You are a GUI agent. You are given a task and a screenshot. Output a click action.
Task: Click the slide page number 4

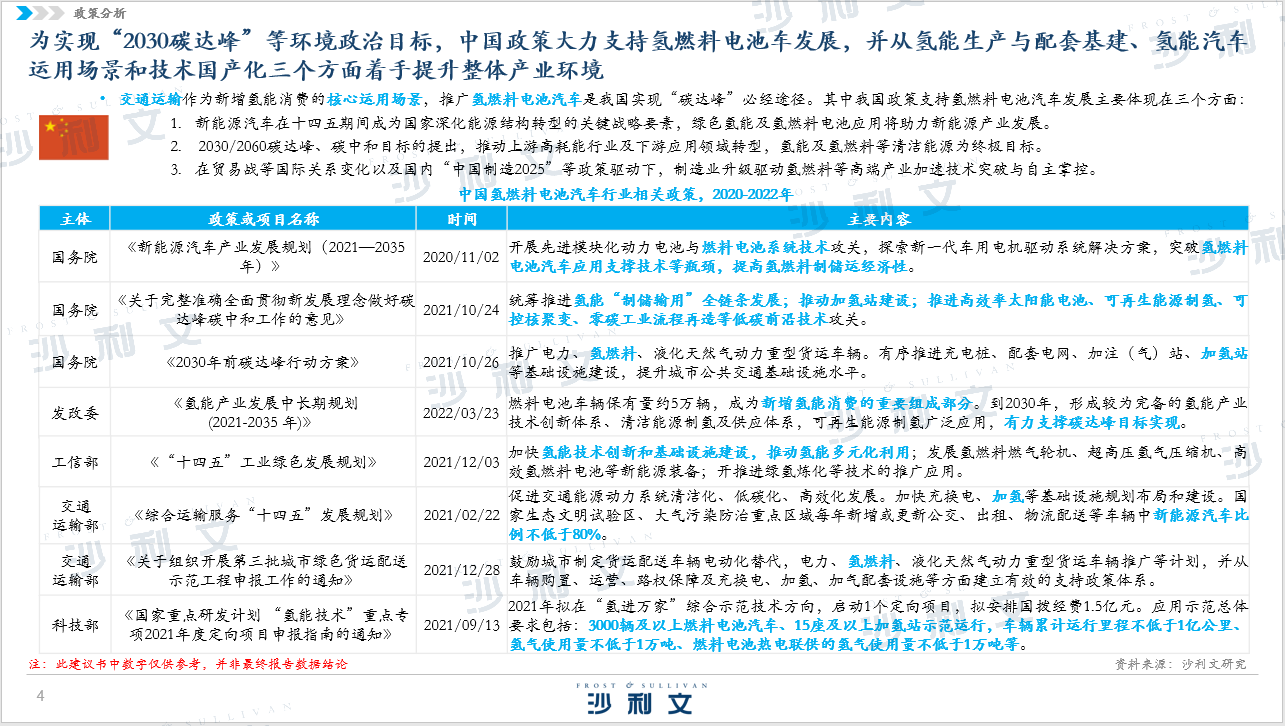(41, 695)
